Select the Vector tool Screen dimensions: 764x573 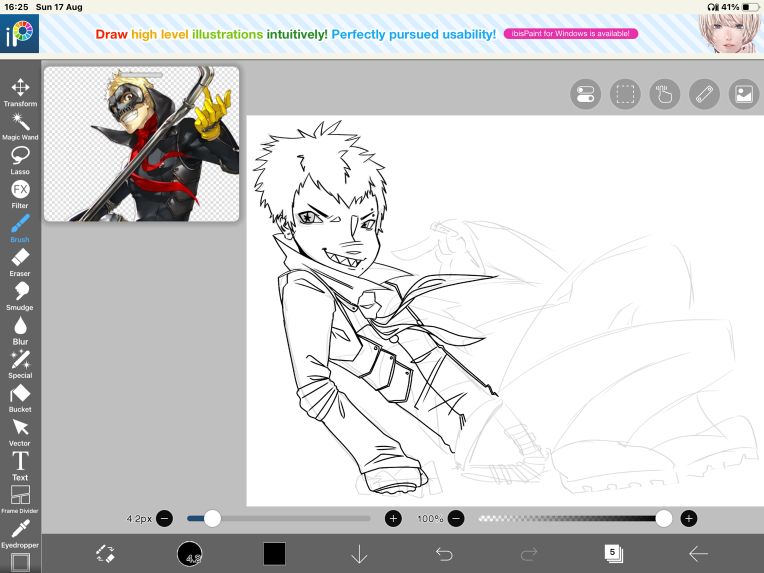[x=20, y=433]
